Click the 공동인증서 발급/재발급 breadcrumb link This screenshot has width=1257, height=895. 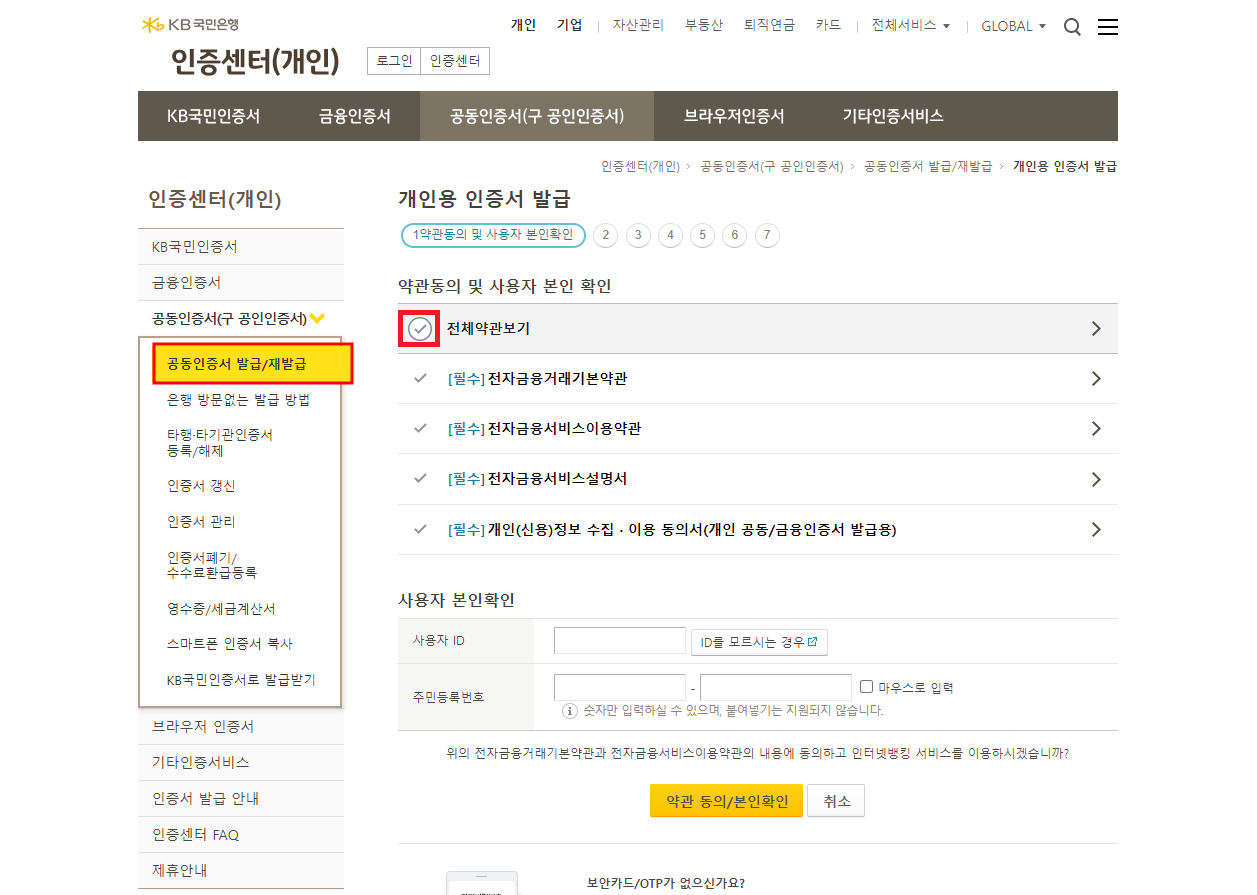[x=928, y=166]
